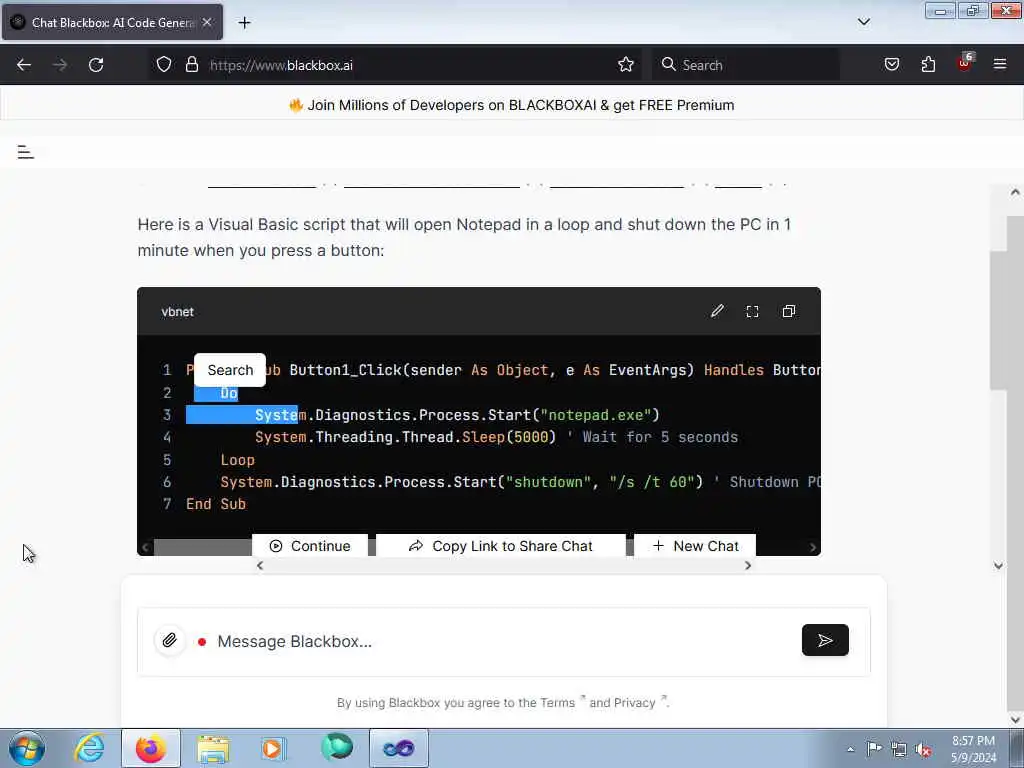The image size is (1024, 768).
Task: Edit the vbnet code block
Action: point(717,312)
